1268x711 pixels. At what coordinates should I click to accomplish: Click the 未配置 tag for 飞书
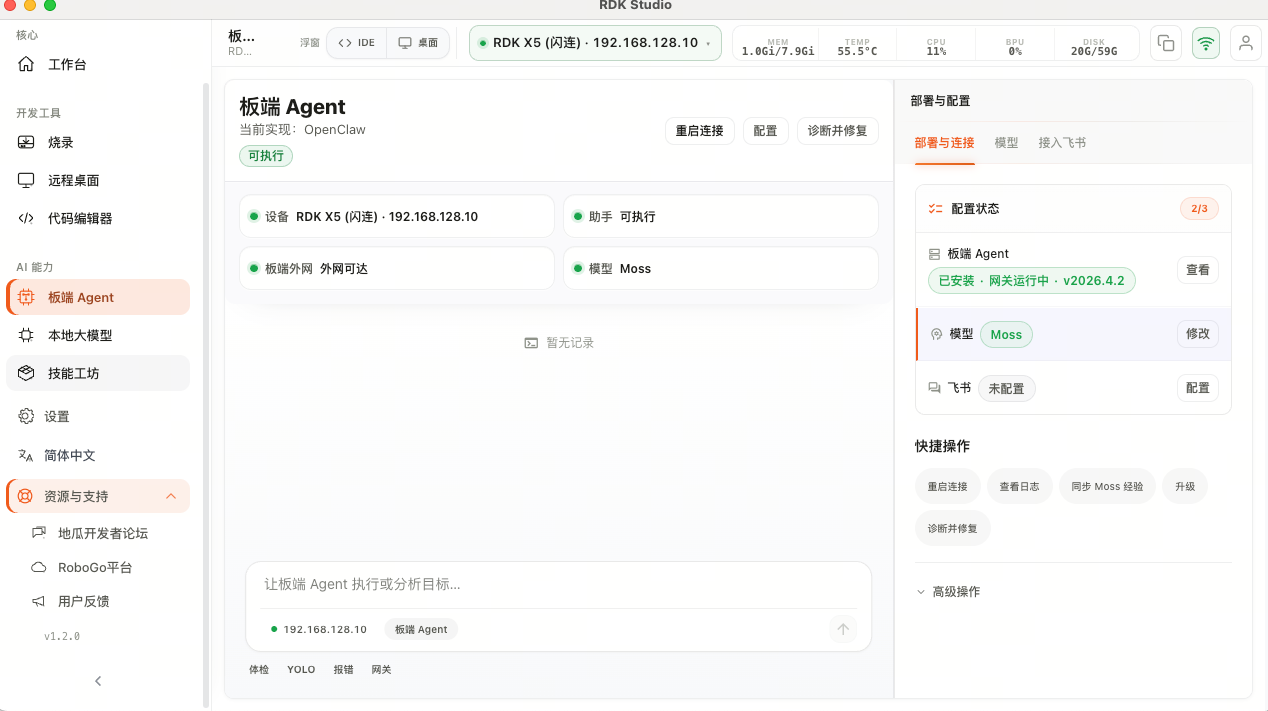(1006, 388)
